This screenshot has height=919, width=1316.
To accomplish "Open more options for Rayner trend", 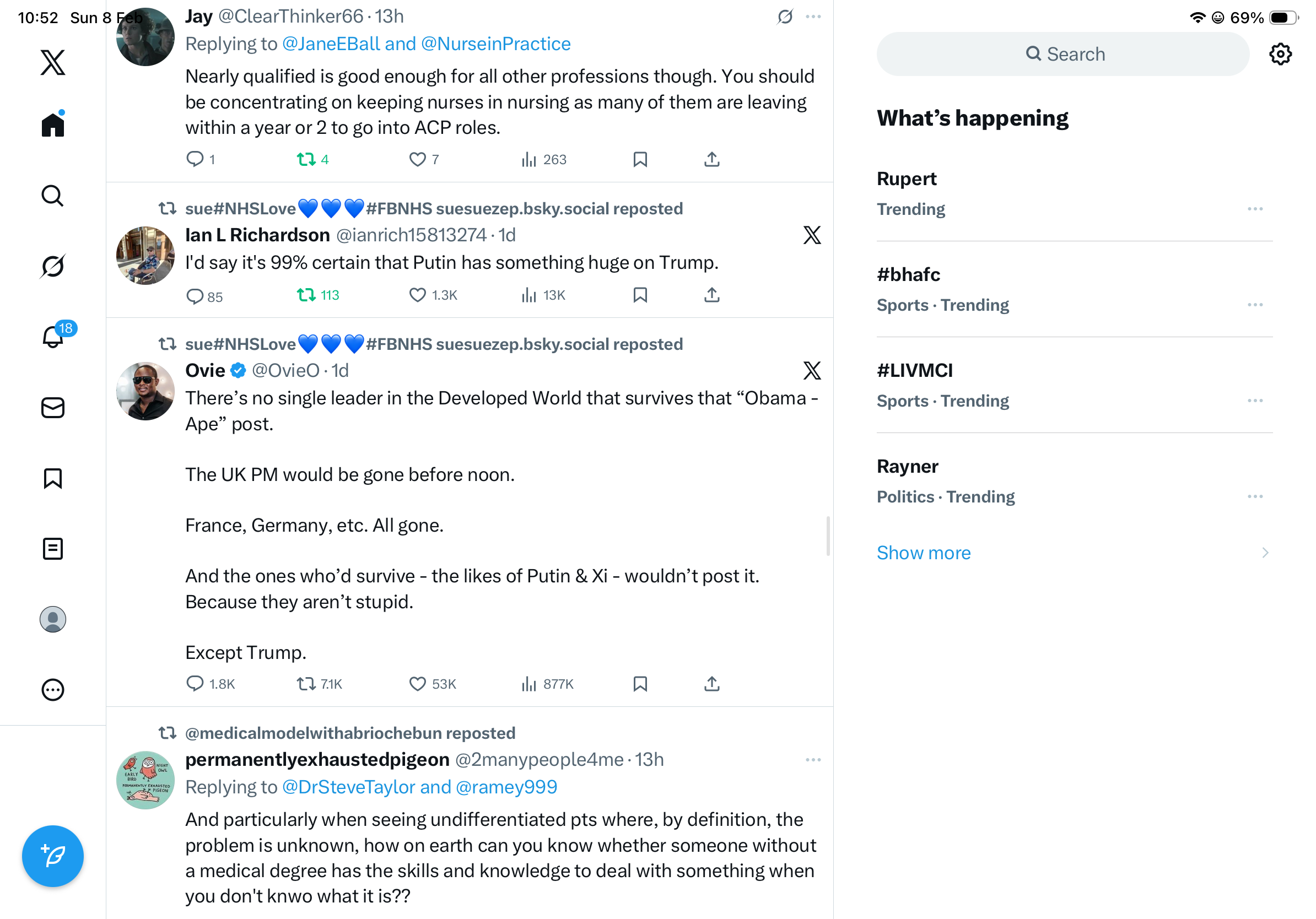I will [1255, 497].
